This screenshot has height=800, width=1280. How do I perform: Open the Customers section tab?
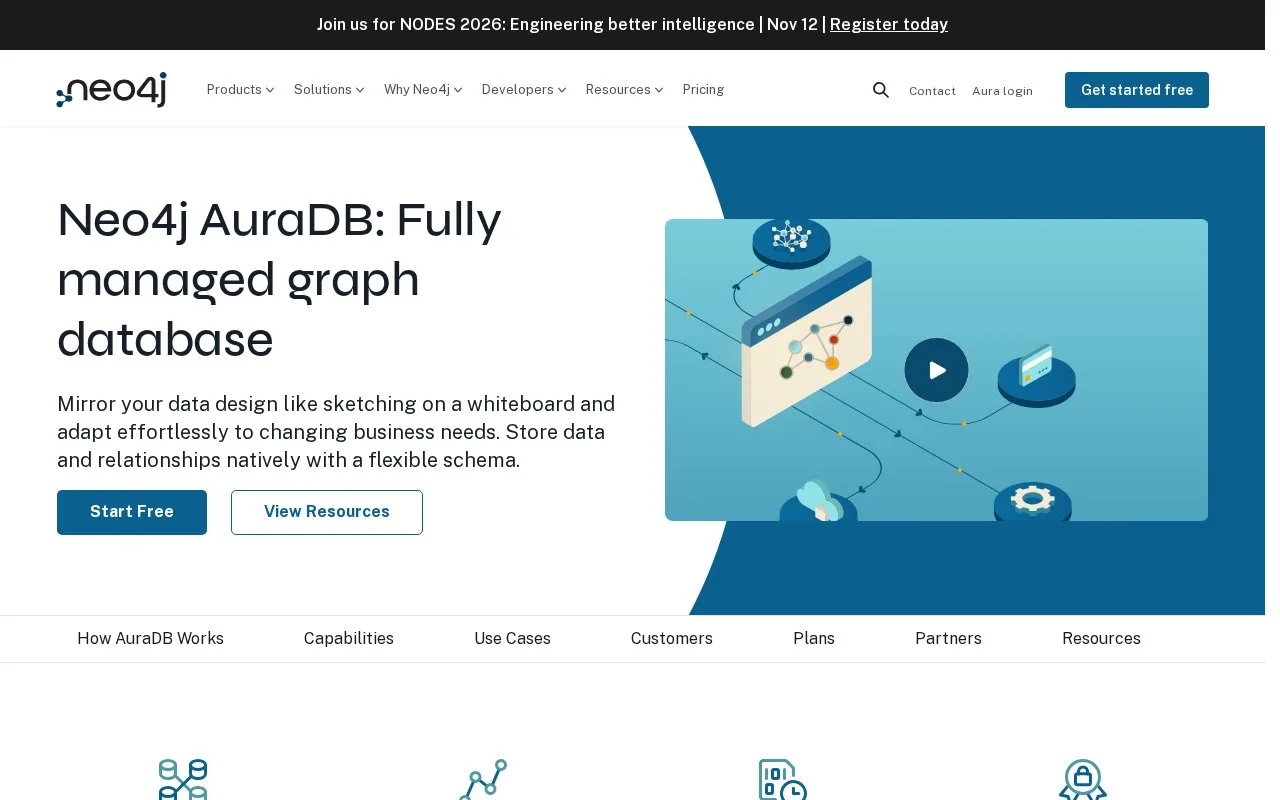click(672, 639)
